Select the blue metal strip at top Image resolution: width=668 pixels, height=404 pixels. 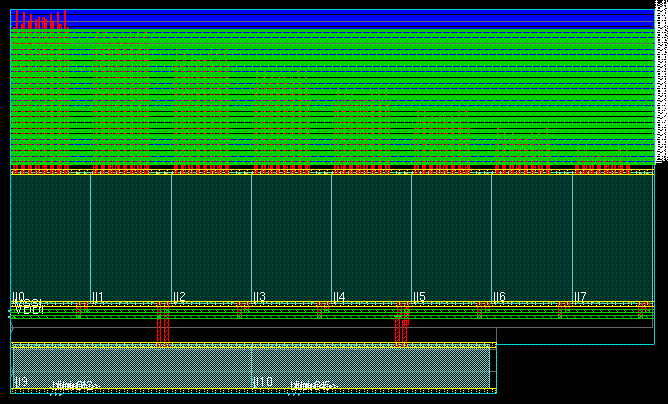point(332,19)
